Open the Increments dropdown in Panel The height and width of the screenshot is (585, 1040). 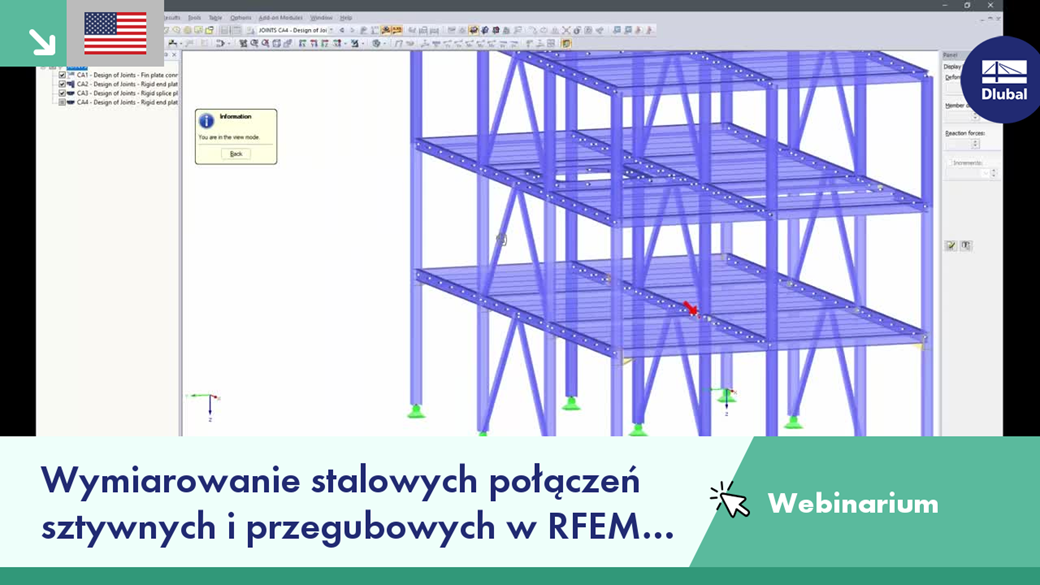tap(986, 173)
